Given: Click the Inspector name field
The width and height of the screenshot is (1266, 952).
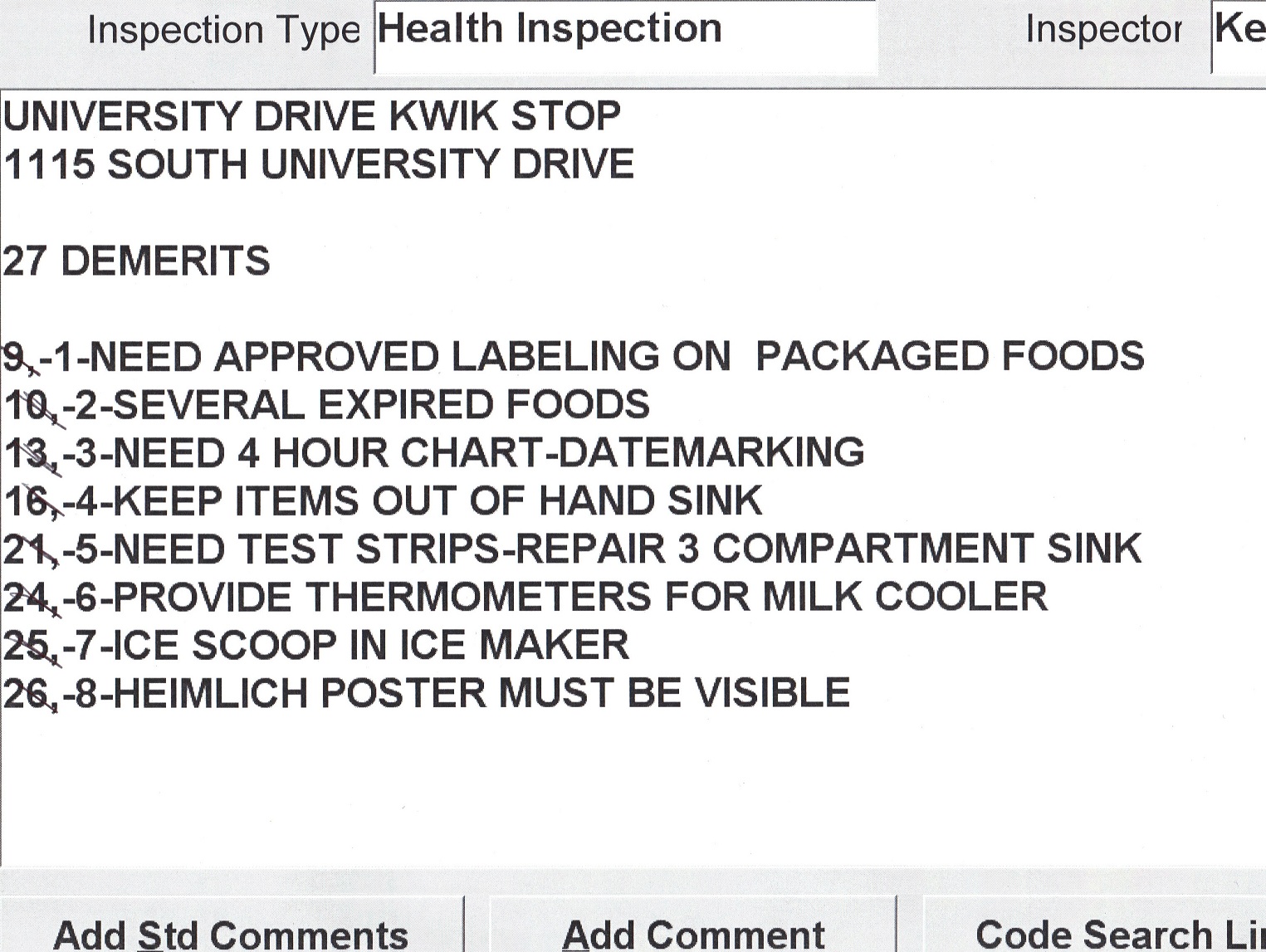Looking at the screenshot, I should (1239, 34).
